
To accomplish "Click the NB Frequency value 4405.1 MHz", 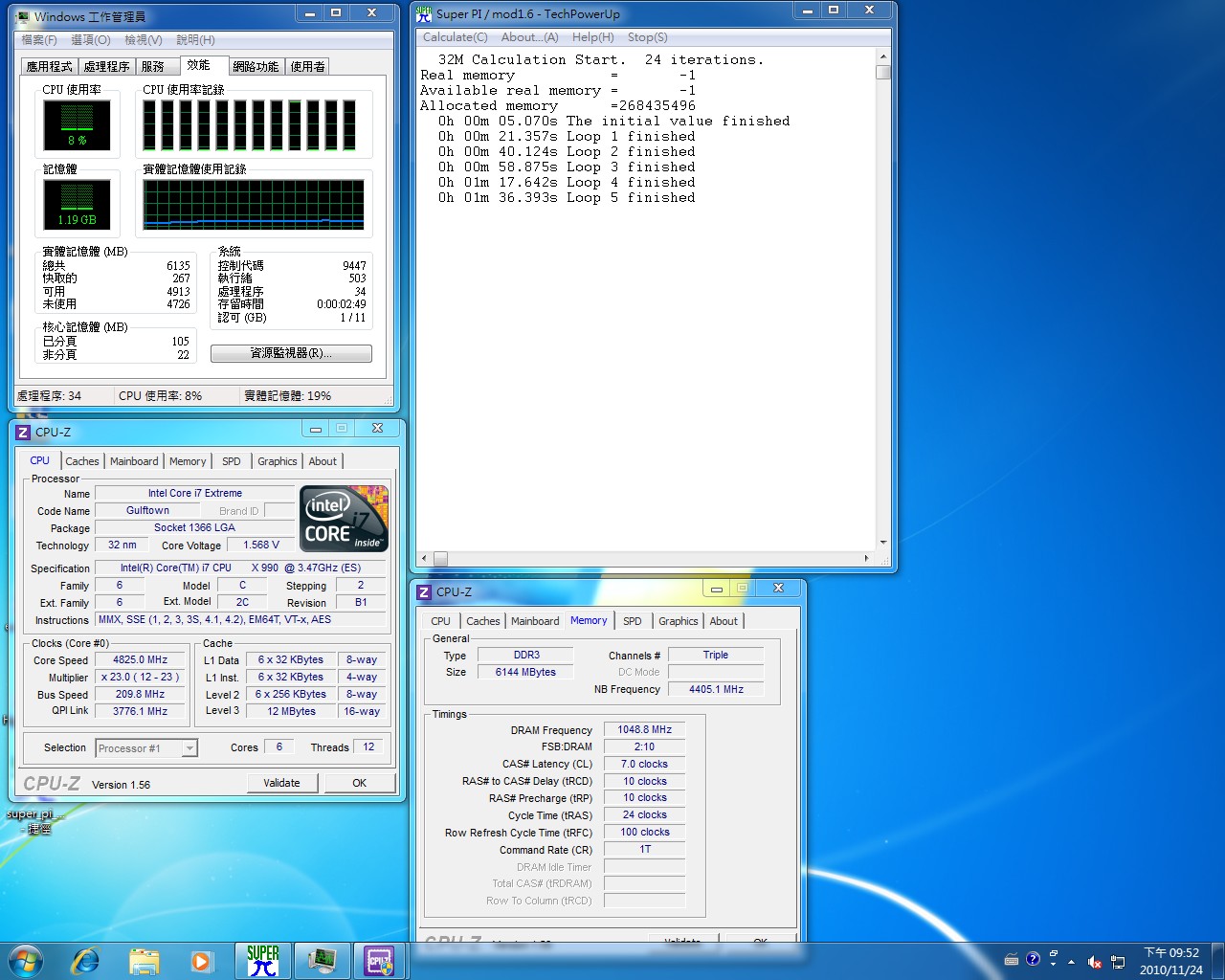I will 716,689.
